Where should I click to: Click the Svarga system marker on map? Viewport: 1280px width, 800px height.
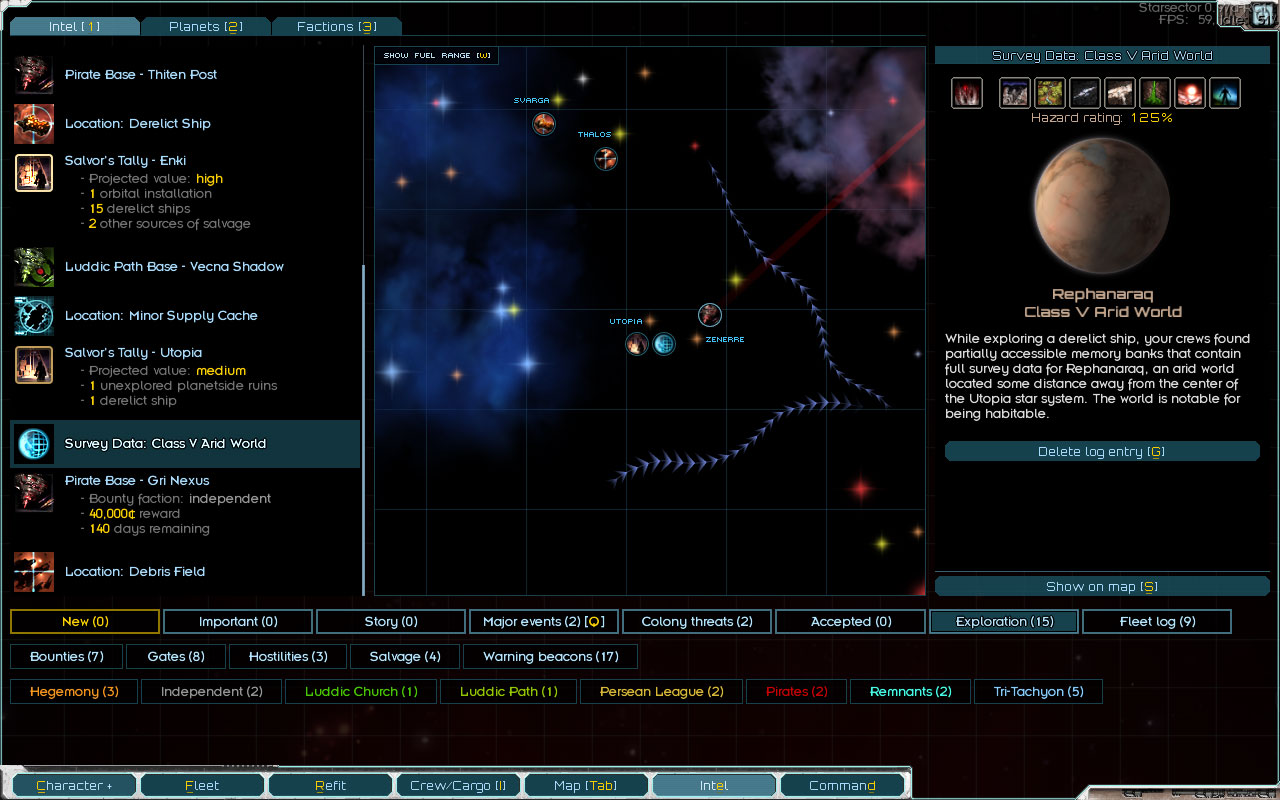pyautogui.click(x=544, y=123)
